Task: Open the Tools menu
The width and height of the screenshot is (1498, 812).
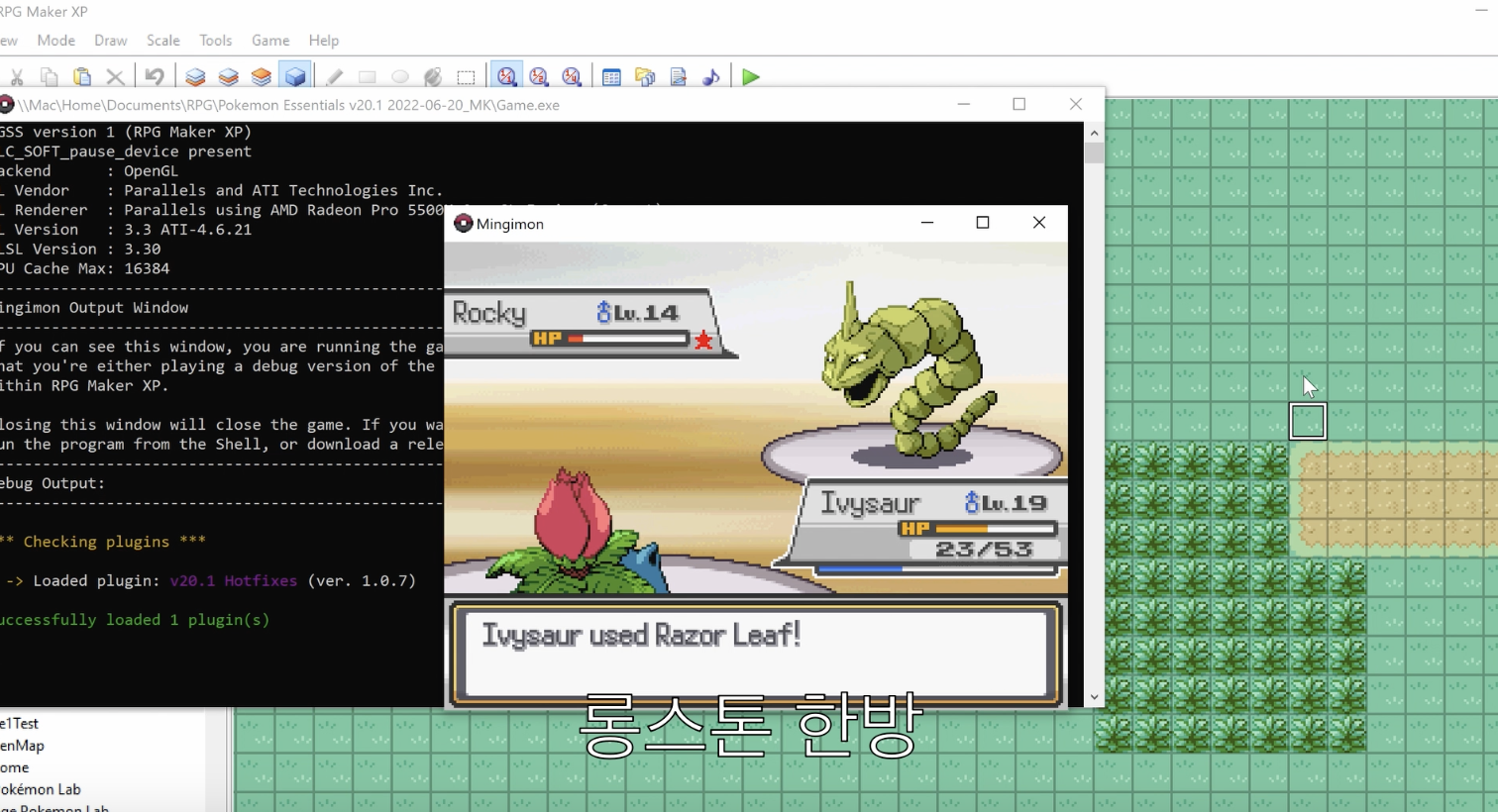Action: click(x=216, y=41)
